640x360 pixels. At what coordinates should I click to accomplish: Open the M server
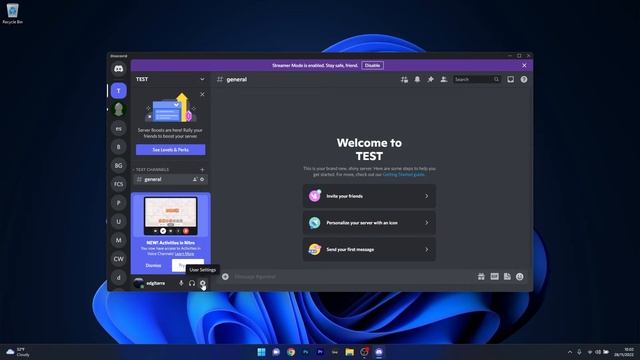click(118, 240)
